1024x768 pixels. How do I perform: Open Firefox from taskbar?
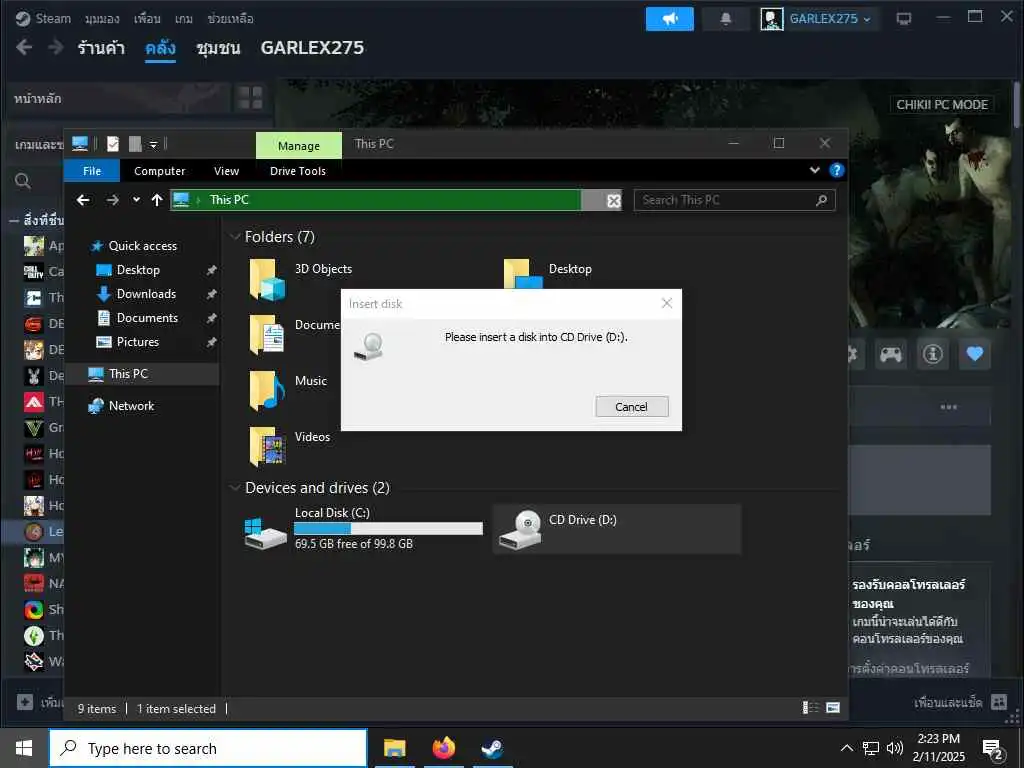click(x=443, y=748)
